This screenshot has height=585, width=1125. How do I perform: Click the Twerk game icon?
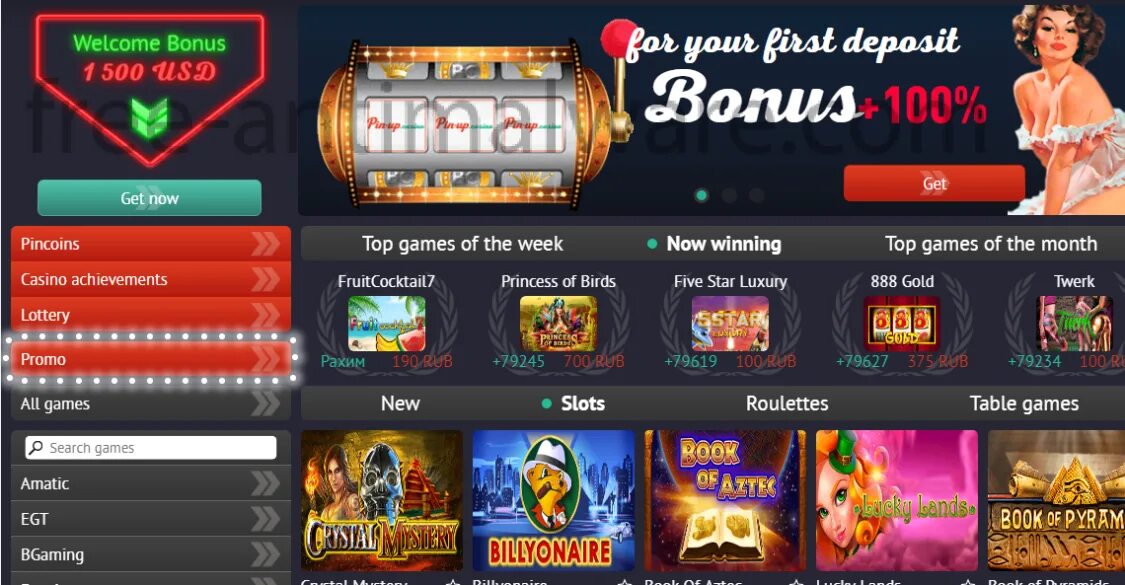pyautogui.click(x=1074, y=324)
